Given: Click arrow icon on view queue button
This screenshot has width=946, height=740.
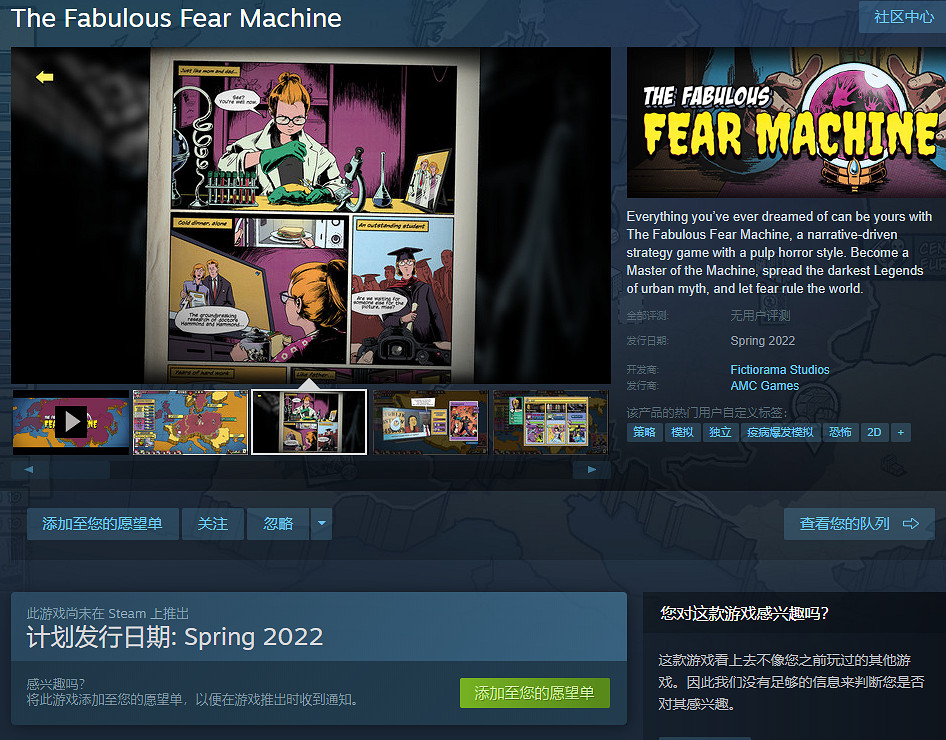Looking at the screenshot, I should [911, 523].
